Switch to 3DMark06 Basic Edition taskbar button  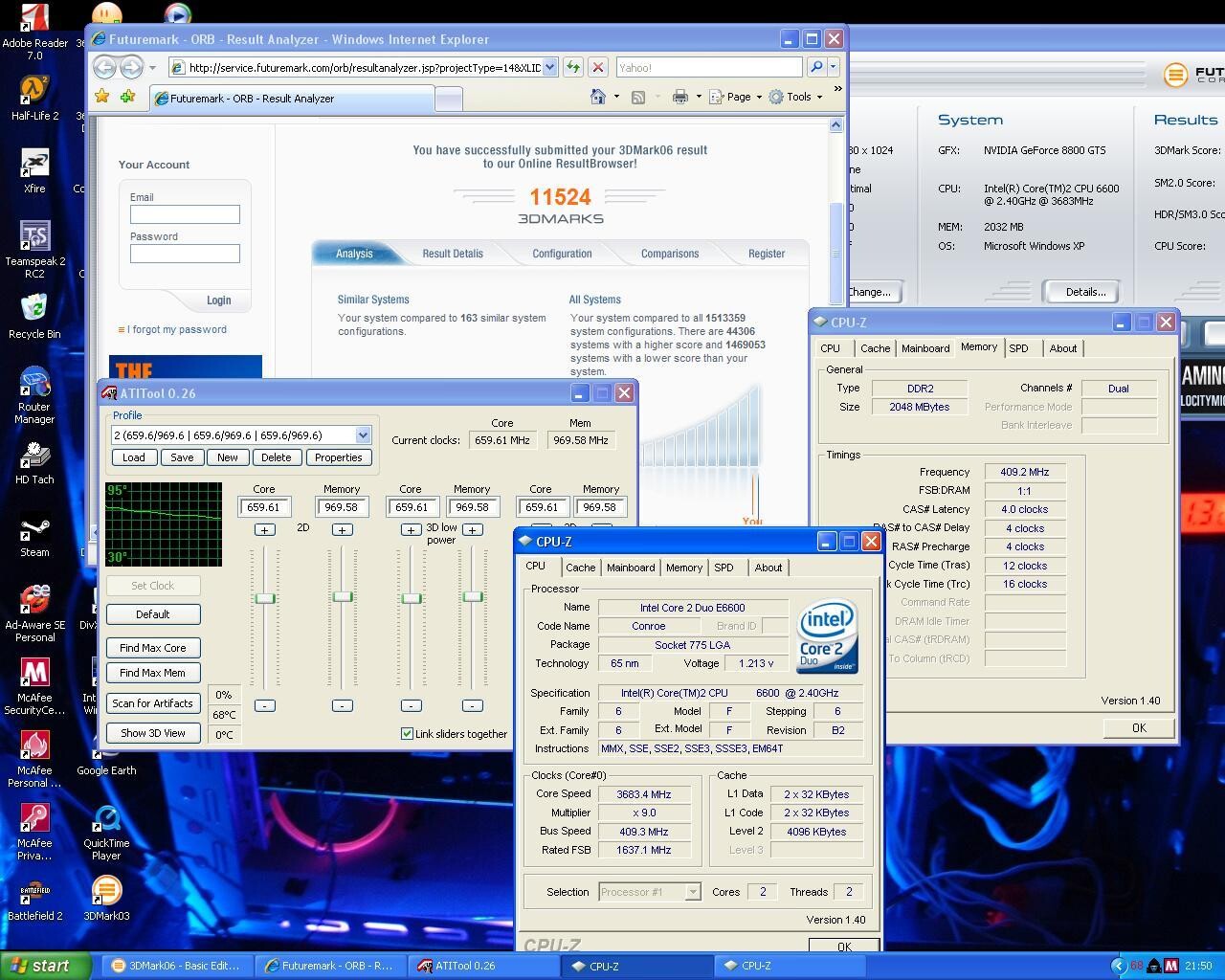(x=176, y=966)
